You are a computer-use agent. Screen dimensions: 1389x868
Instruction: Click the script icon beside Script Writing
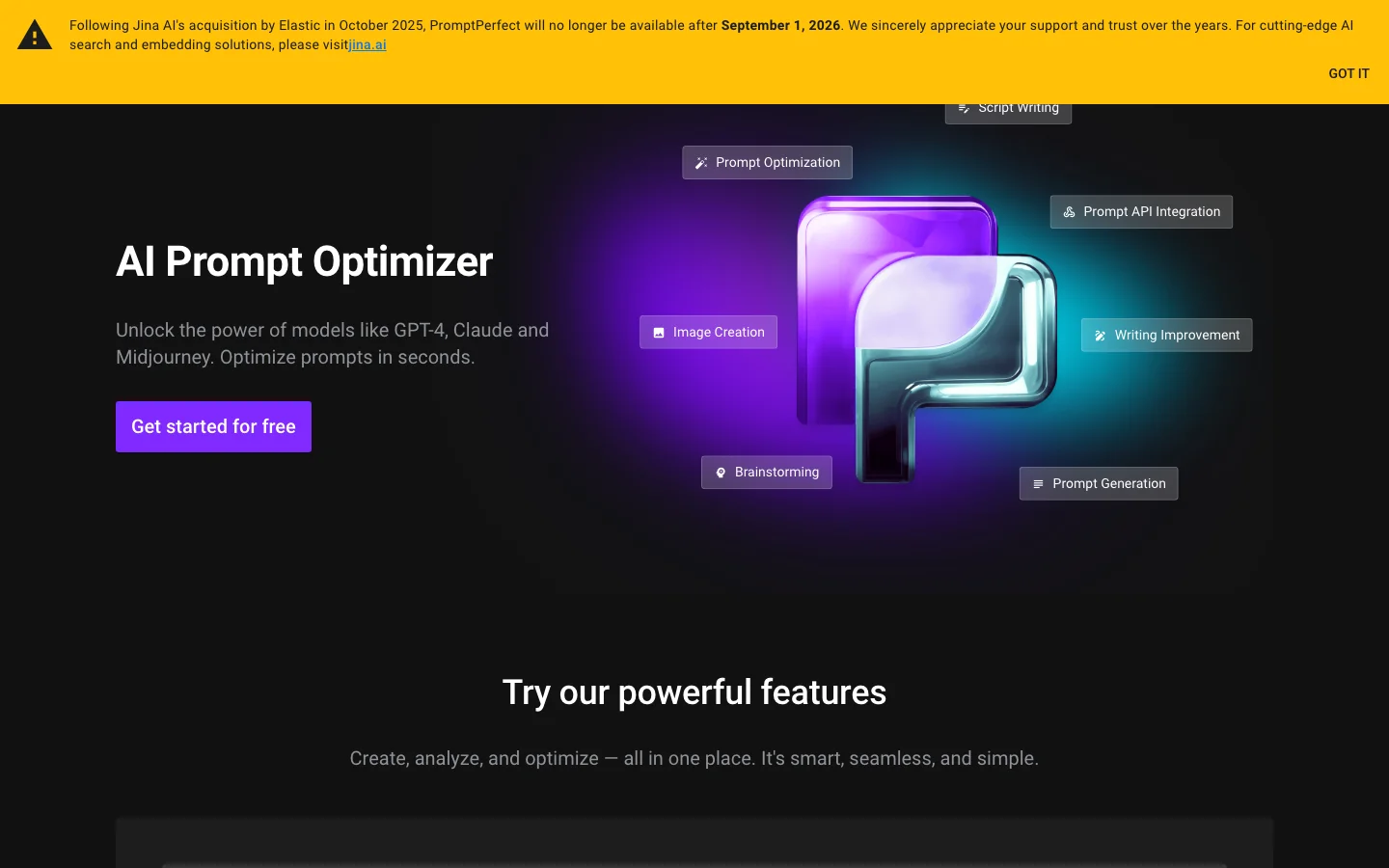[964, 108]
